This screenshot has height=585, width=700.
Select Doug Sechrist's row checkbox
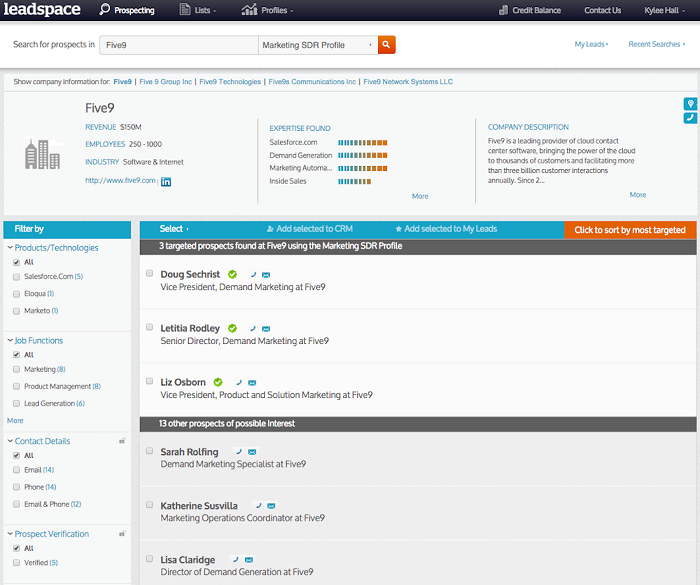point(150,273)
